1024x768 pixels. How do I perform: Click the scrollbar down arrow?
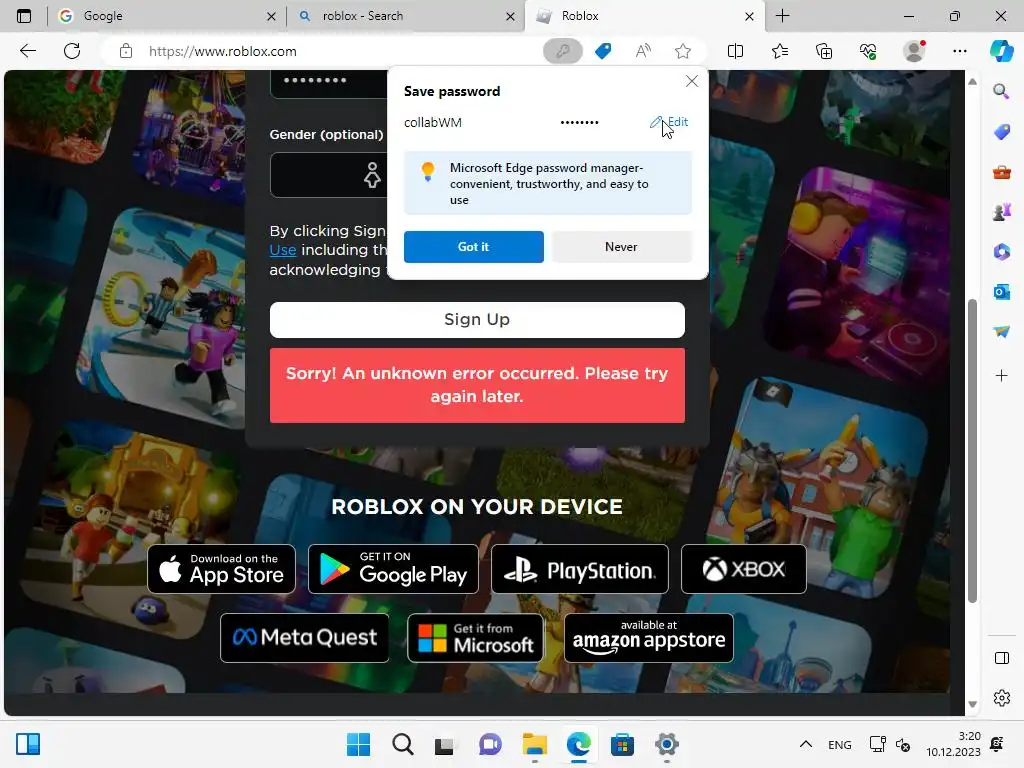(972, 705)
